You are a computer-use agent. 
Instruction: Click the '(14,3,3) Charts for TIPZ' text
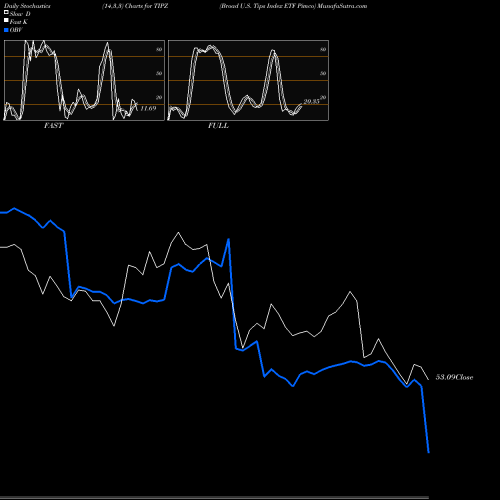(x=135, y=6)
